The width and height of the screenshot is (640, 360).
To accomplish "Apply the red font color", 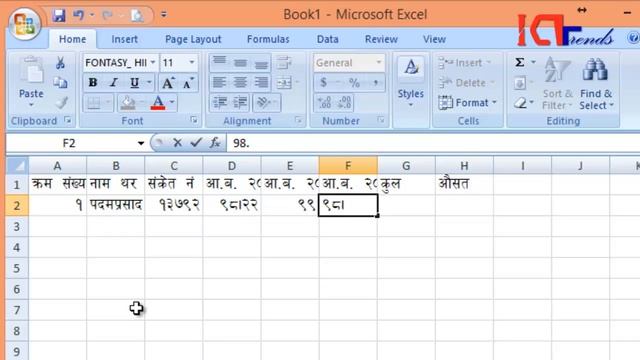I will [x=158, y=102].
